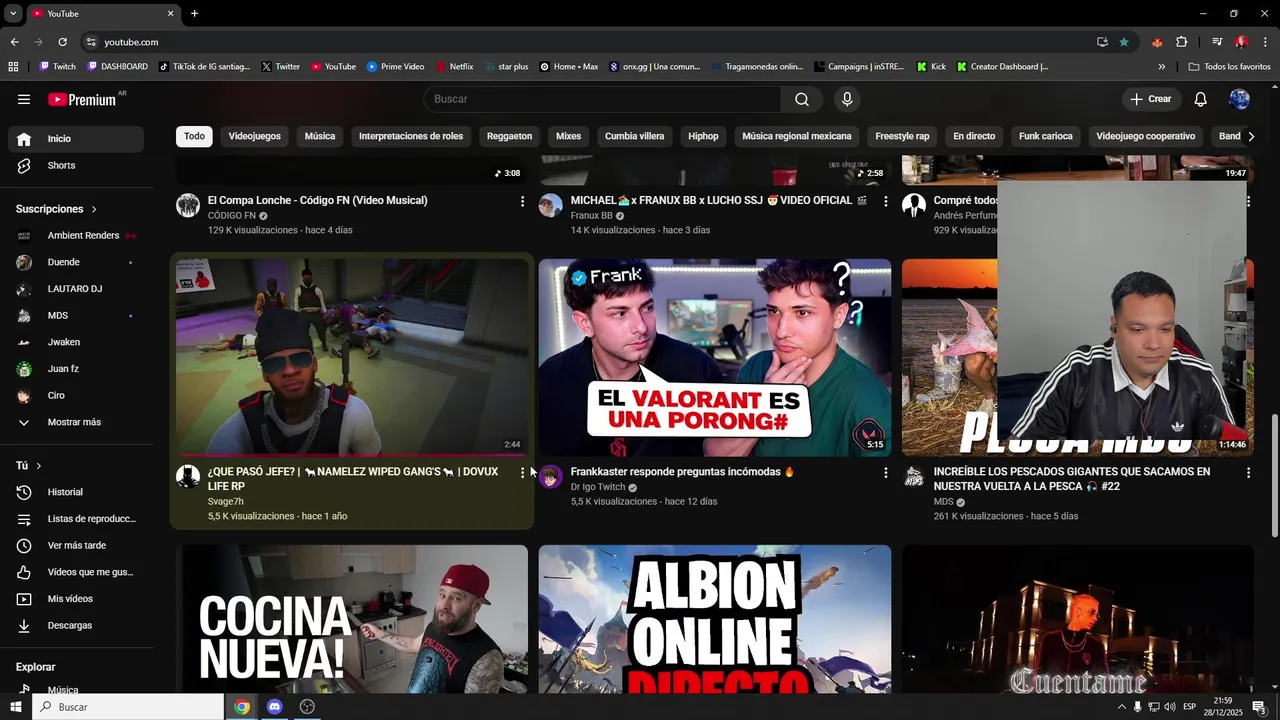Open the Ambient Renders subscription
The image size is (1280, 720).
77,236
